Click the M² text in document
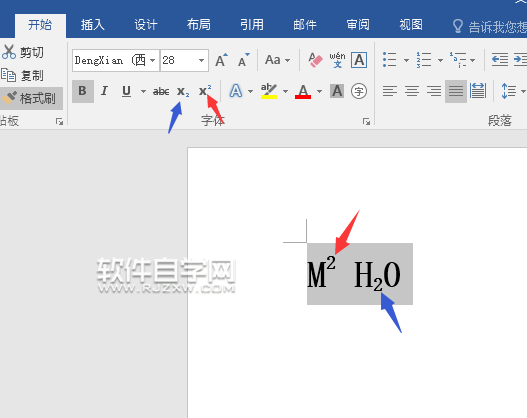The width and height of the screenshot is (527, 418). 321,272
